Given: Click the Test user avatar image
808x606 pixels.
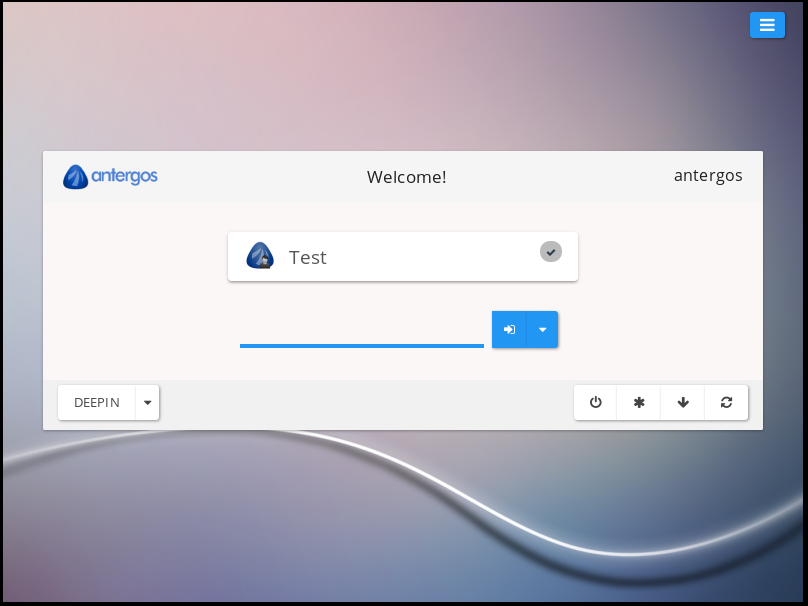Looking at the screenshot, I should tap(260, 256).
